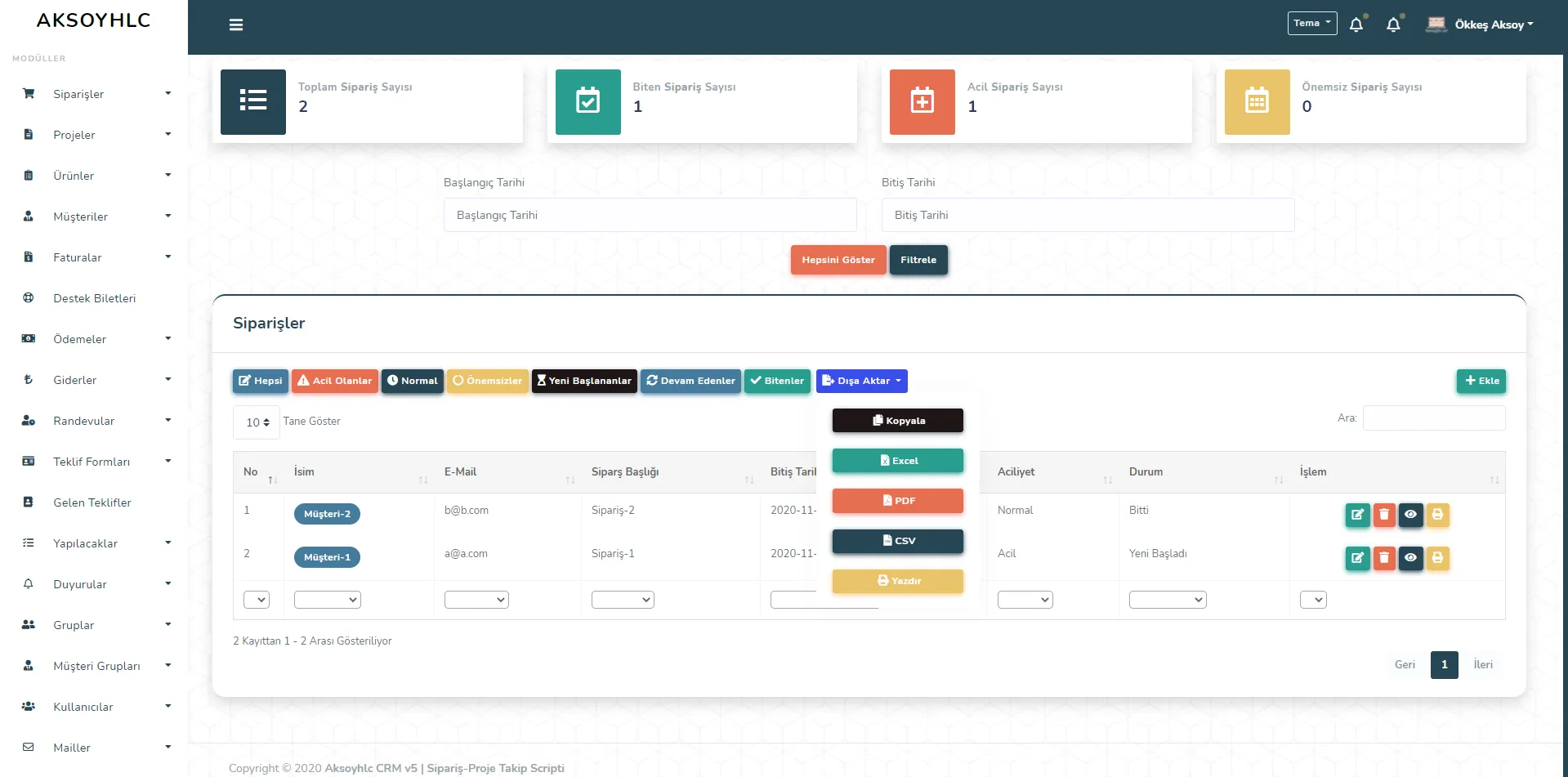
Task: Open the Durum column filter dropdown
Action: (1168, 600)
